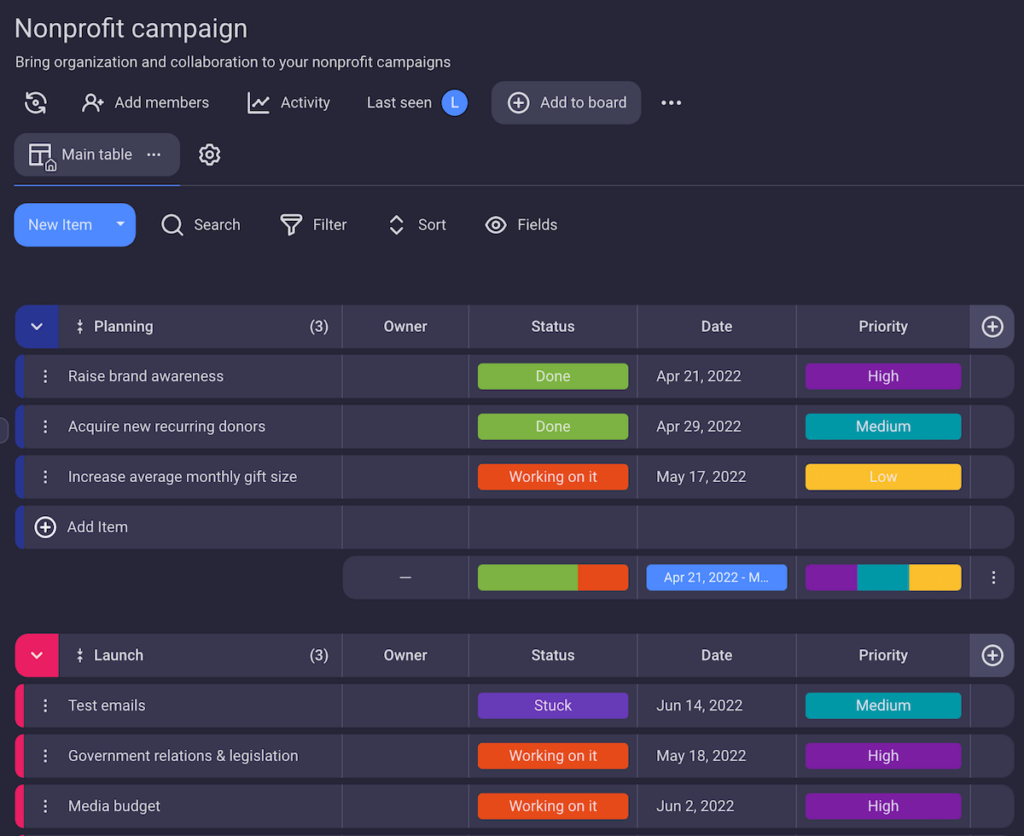
Task: Collapse the Planning group chevron
Action: coord(37,326)
